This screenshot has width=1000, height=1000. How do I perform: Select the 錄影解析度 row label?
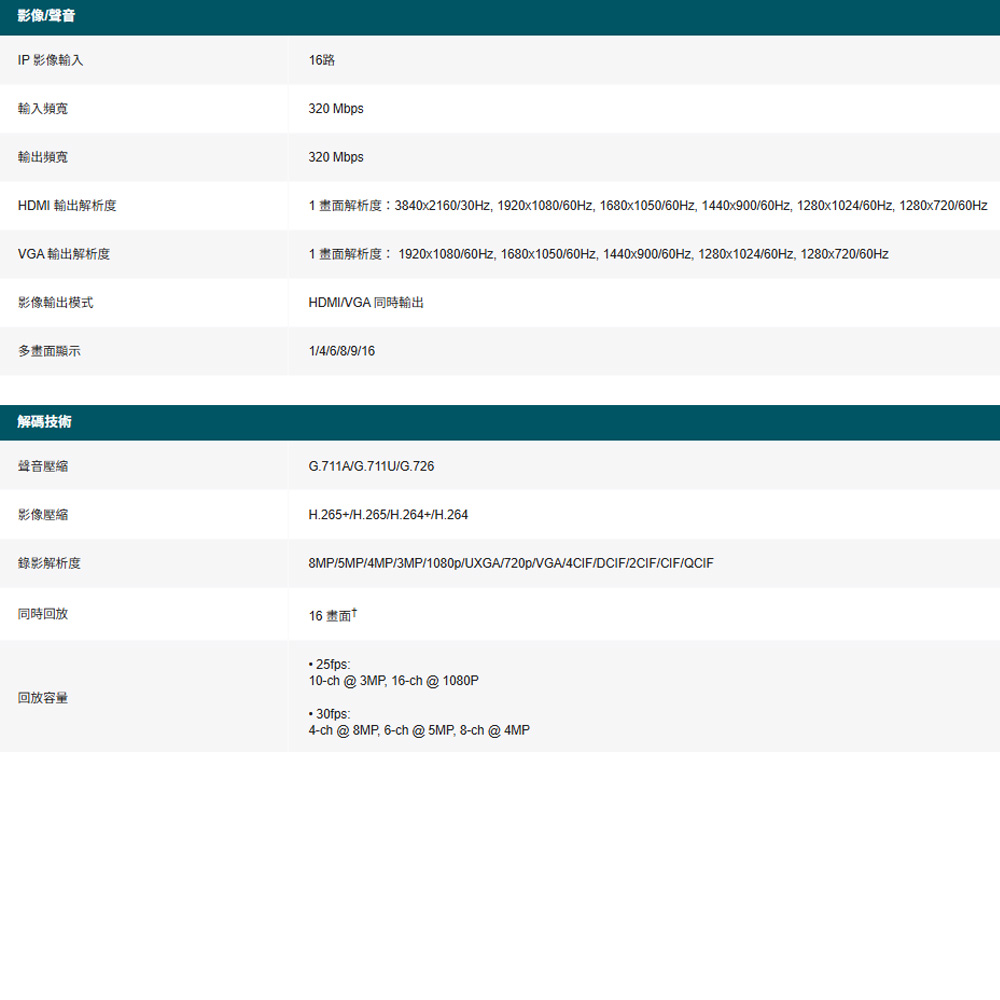point(49,564)
